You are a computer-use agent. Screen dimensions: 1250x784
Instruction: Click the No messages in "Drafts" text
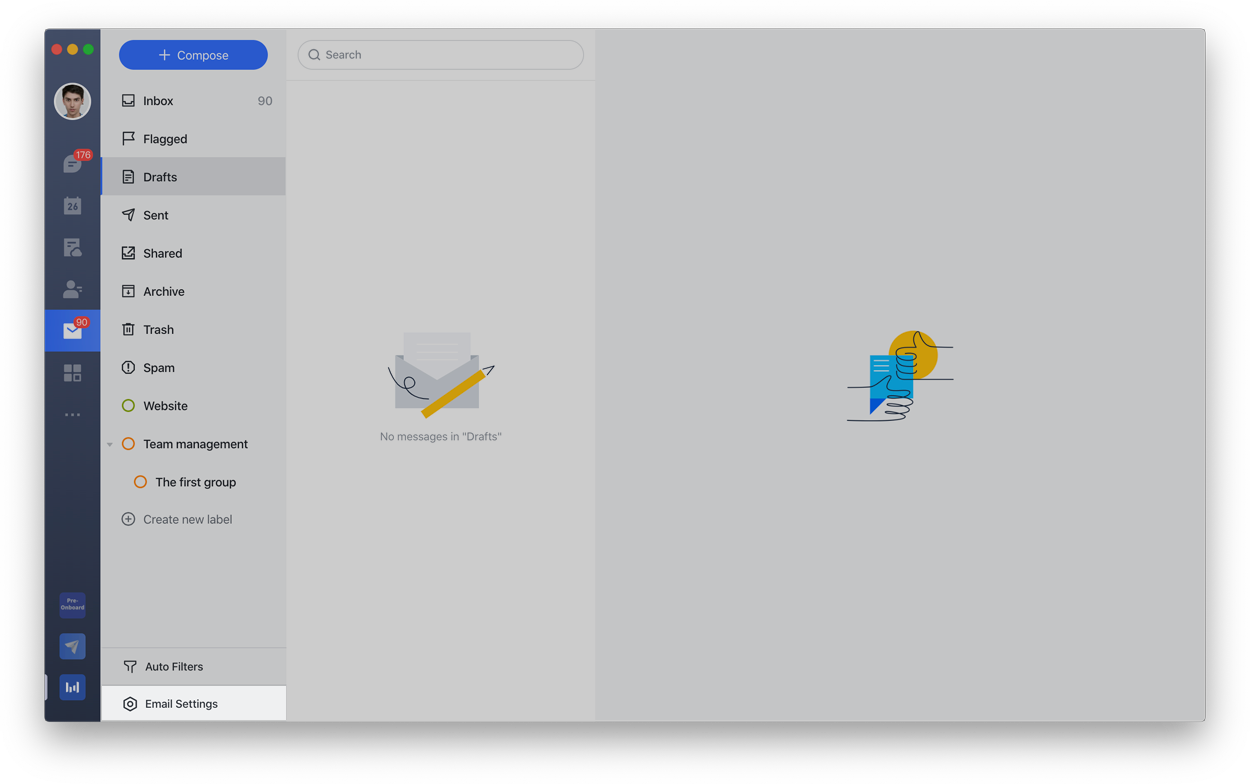(440, 436)
